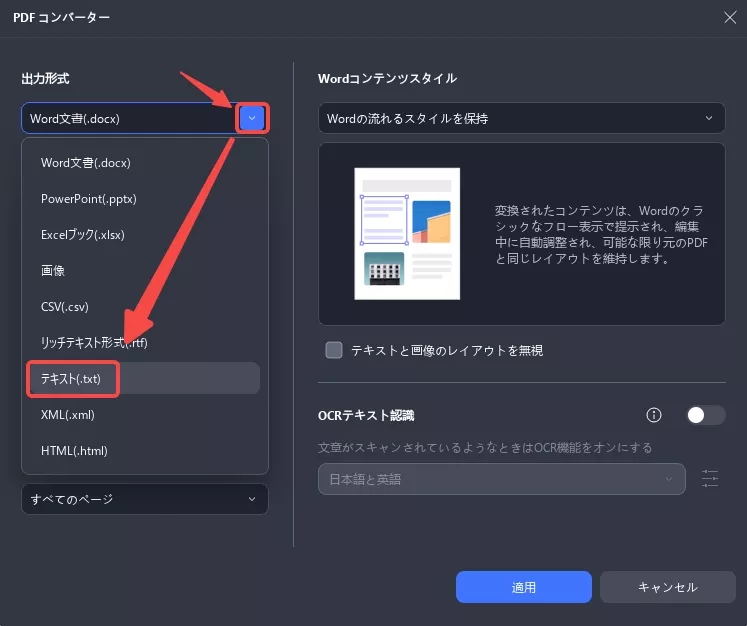Toggle the OCRテキスト認識 switch on
747x626 pixels.
[706, 415]
